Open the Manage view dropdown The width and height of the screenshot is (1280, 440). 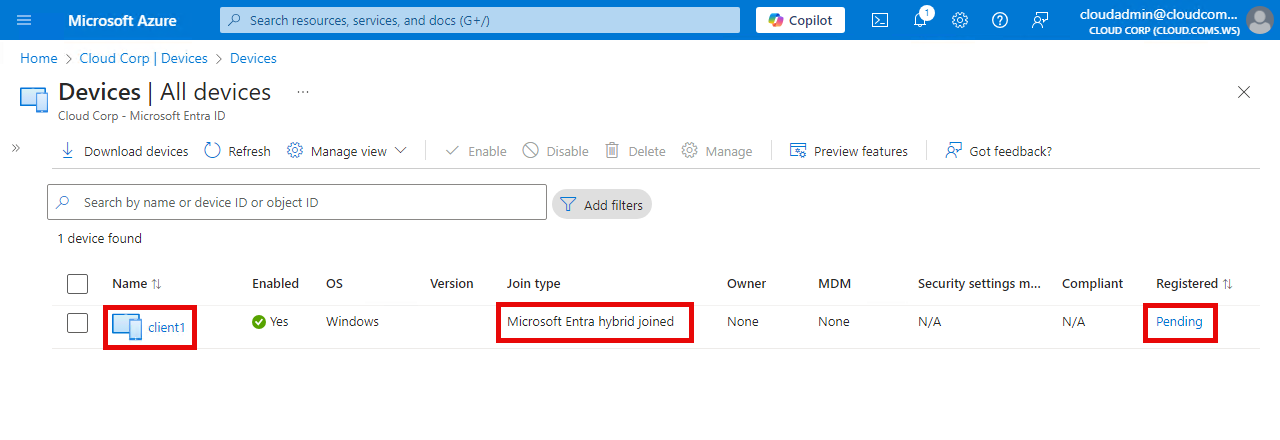pos(347,151)
